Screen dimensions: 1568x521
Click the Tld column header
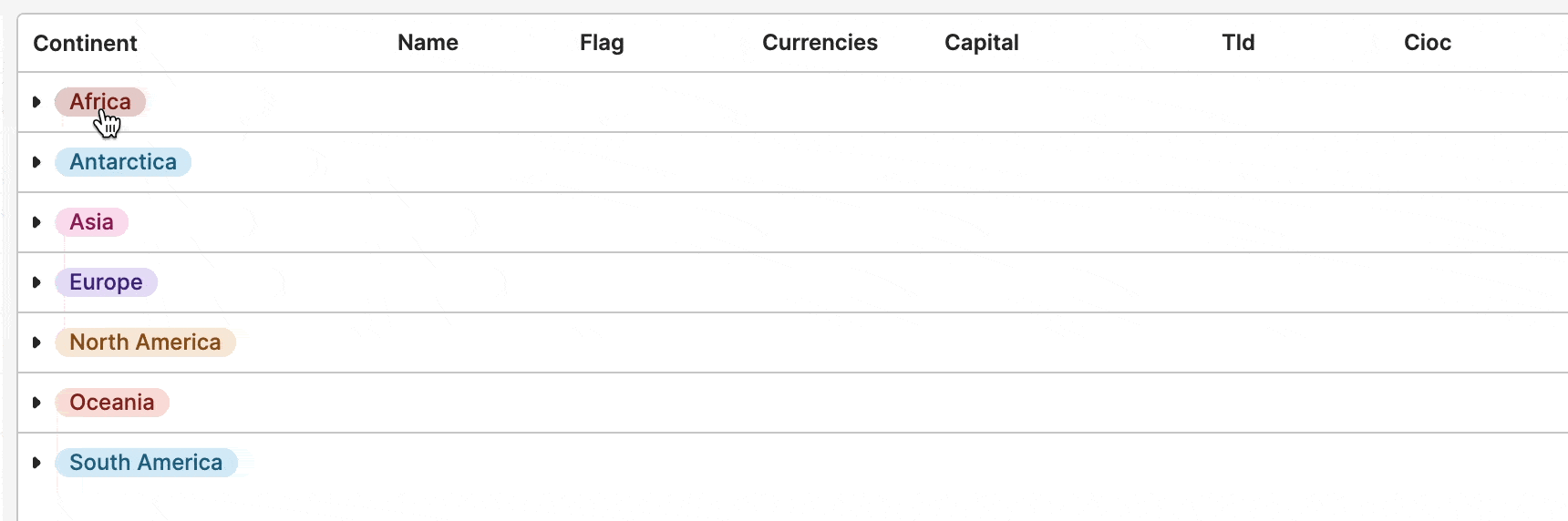(1238, 43)
